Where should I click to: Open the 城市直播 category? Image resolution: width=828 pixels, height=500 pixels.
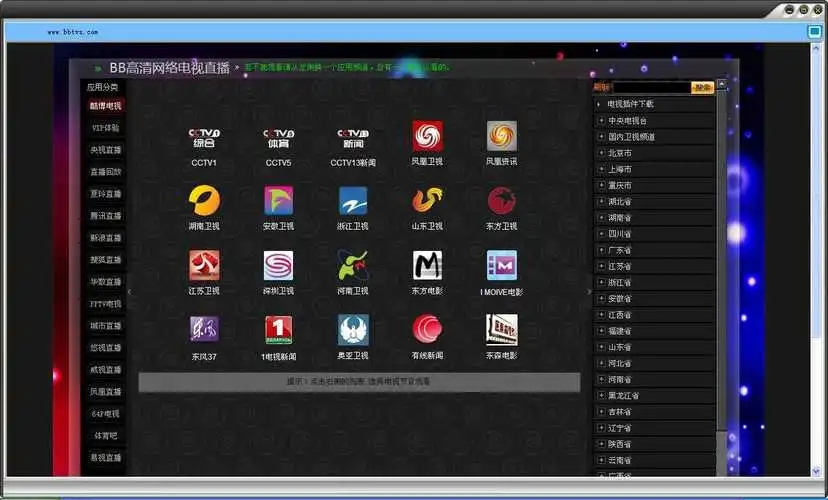[x=106, y=326]
